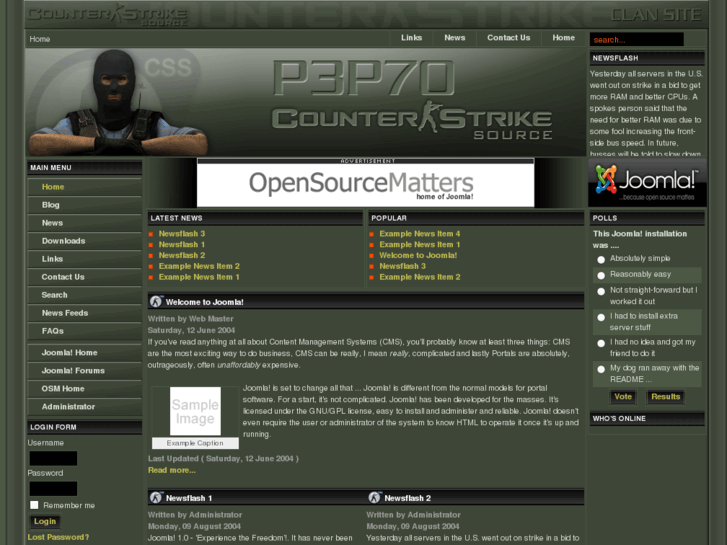Select Home in the Main Menu
Image resolution: width=727 pixels, height=545 pixels.
click(x=84, y=187)
